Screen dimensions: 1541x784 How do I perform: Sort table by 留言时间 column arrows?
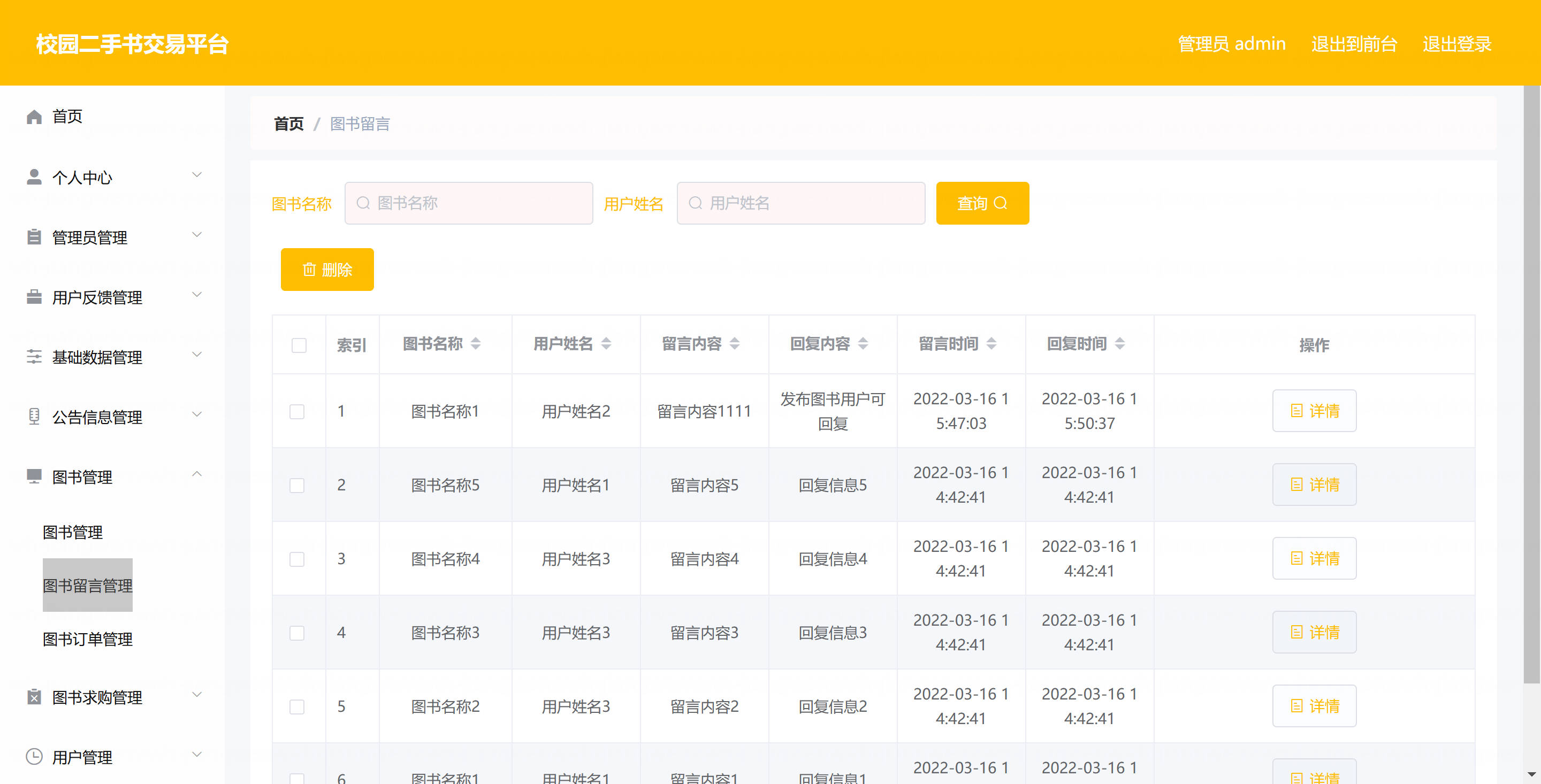point(991,344)
